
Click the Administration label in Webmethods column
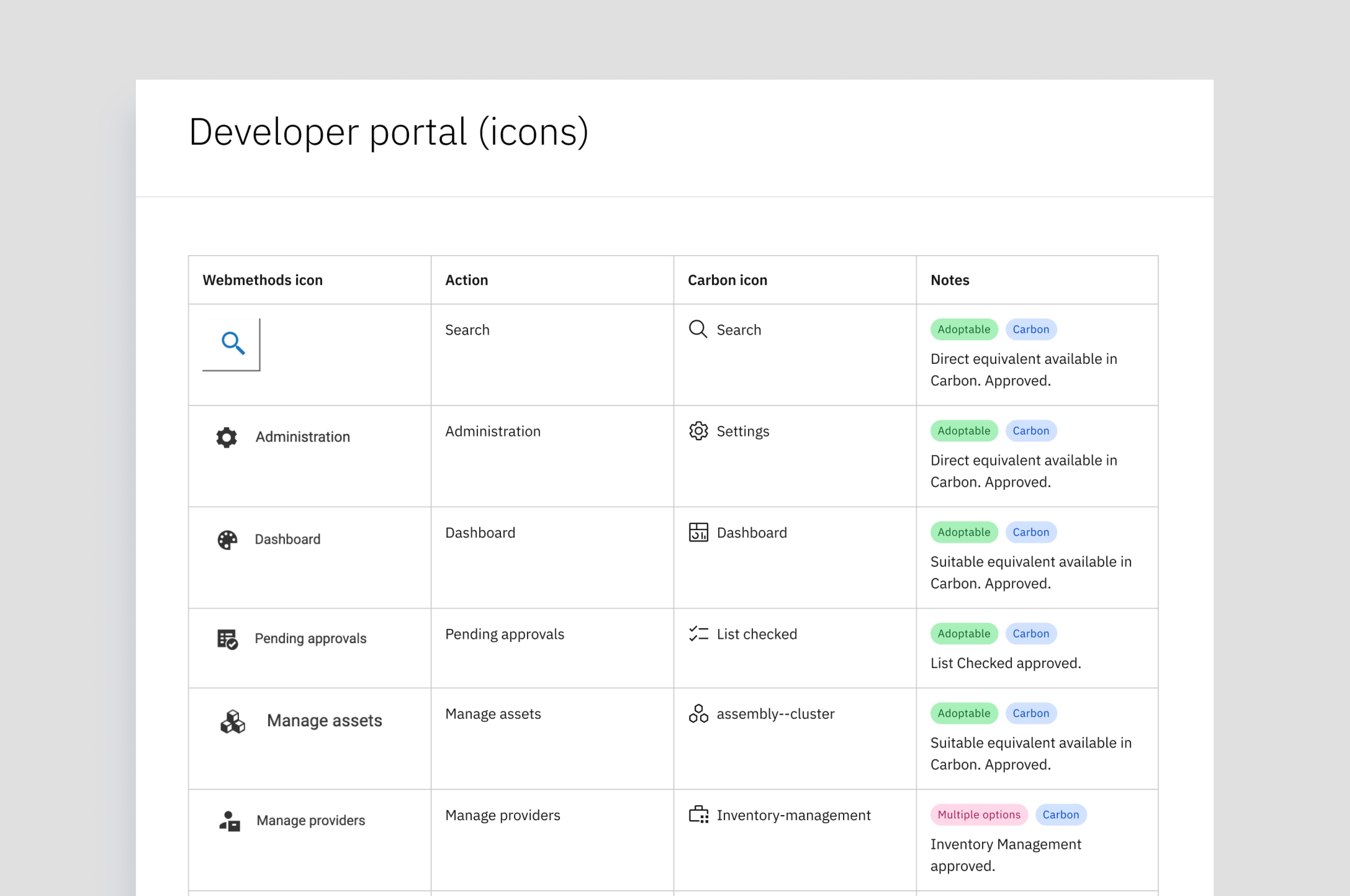(x=303, y=437)
